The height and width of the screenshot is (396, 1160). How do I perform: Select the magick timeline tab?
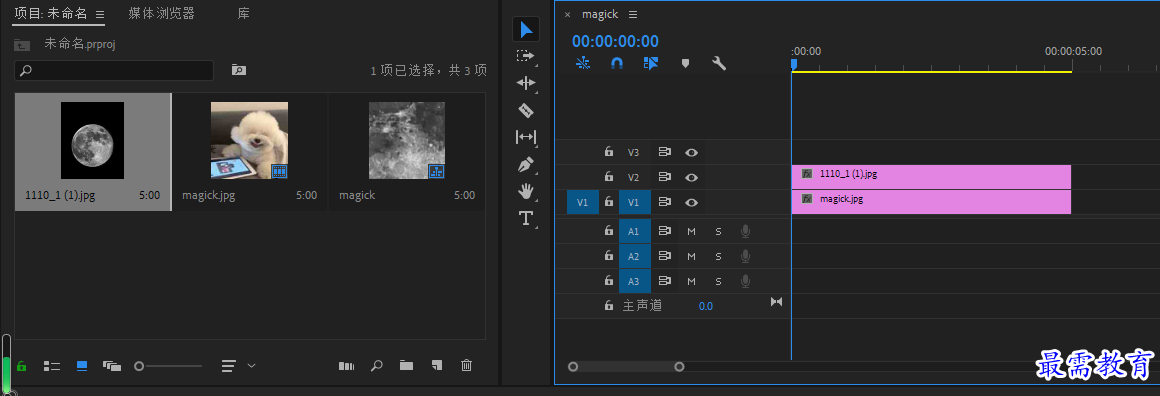point(600,15)
